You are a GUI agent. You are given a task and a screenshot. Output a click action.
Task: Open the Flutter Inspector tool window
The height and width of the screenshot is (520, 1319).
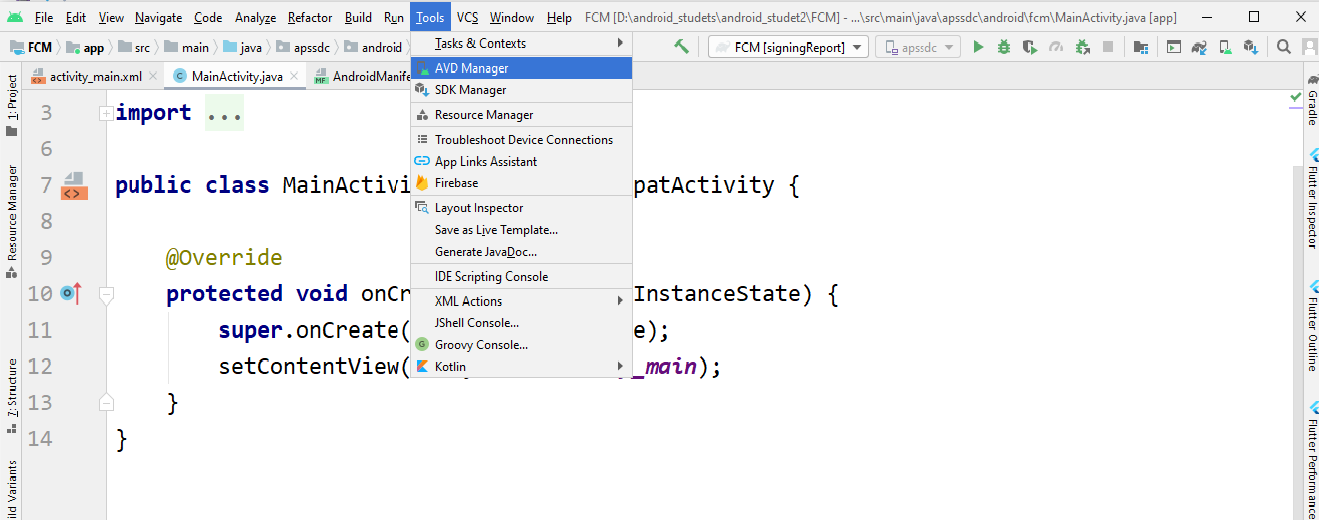1311,199
